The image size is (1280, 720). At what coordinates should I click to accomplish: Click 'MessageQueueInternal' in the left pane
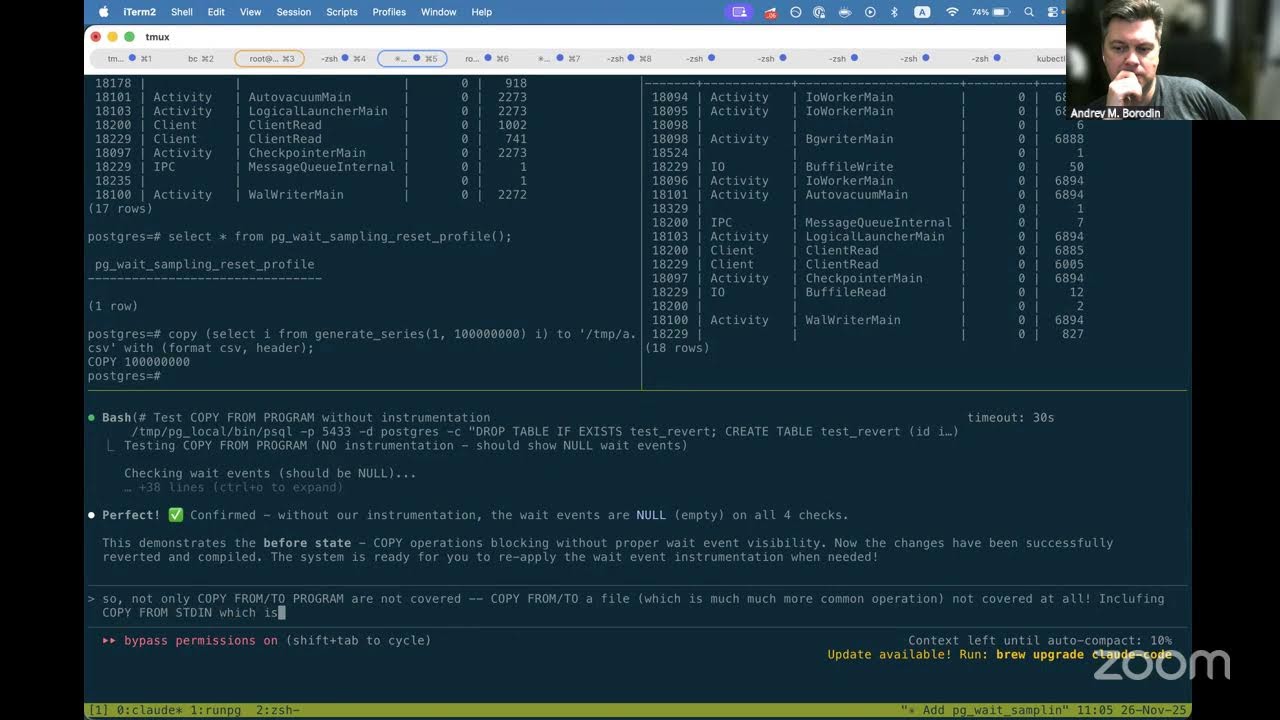321,167
